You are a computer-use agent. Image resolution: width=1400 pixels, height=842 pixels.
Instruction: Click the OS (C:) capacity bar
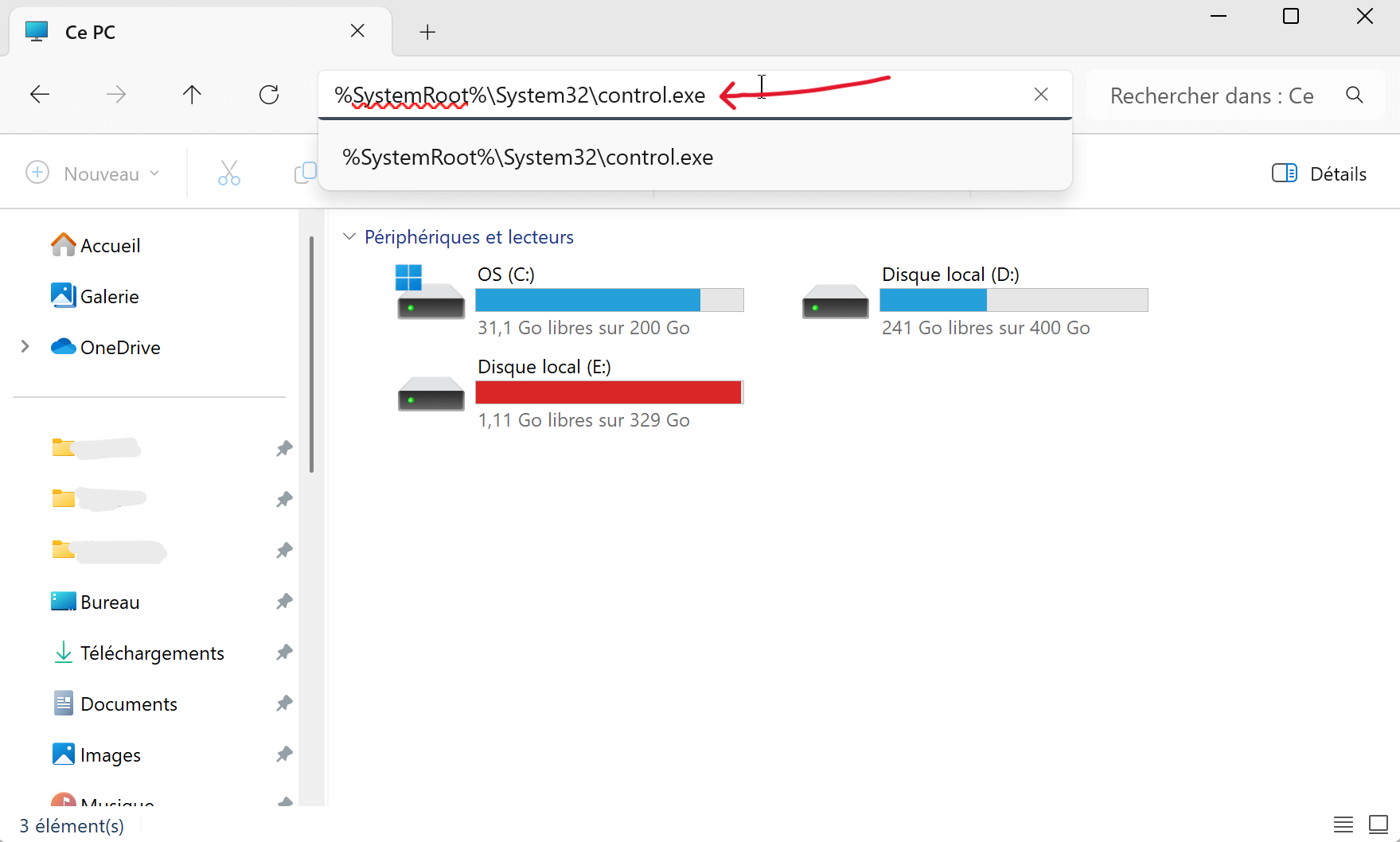(x=610, y=300)
